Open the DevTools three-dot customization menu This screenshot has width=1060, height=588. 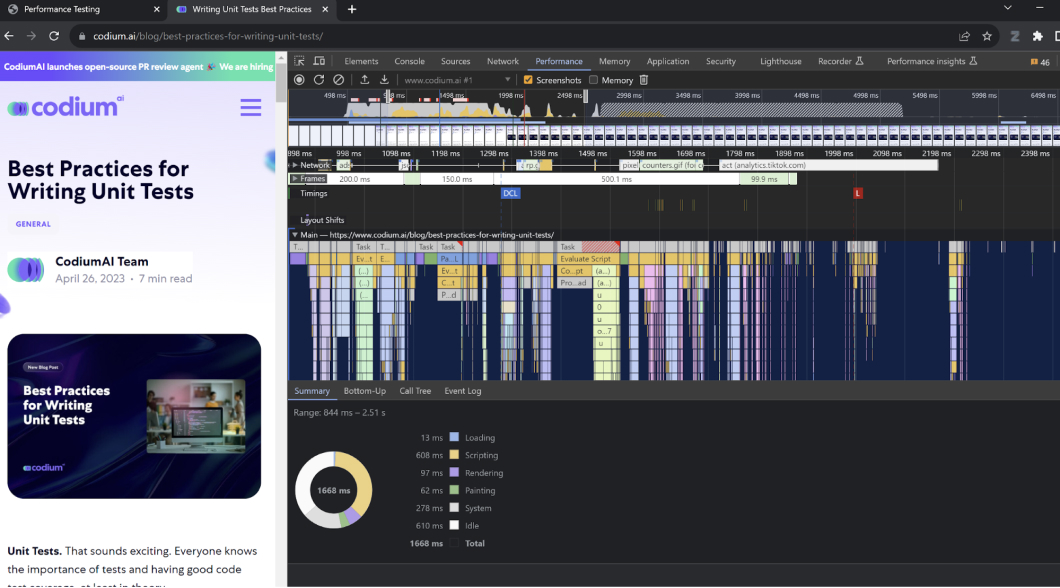pyautogui.click(x=1057, y=61)
